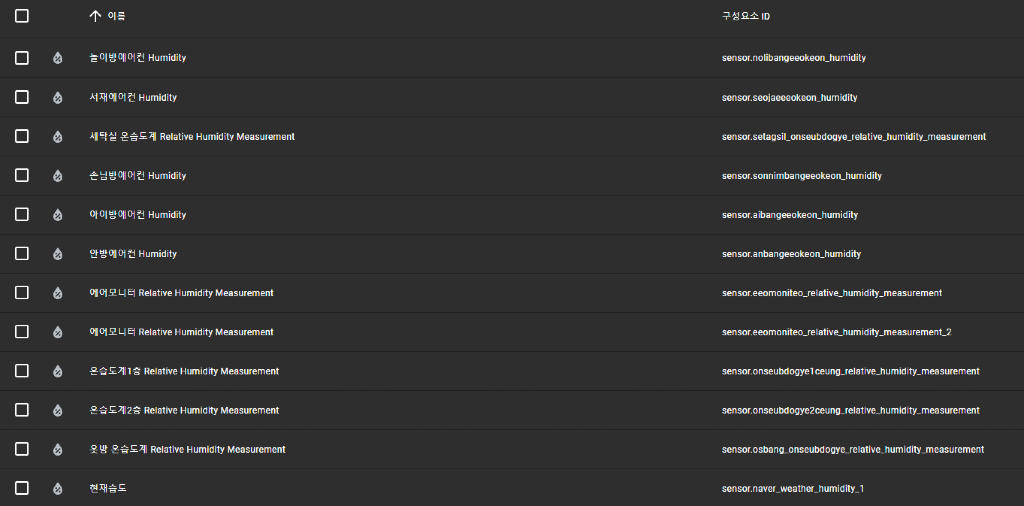Click the sort arrow next to 이름
Screen dimensions: 1024x506
(96, 16)
